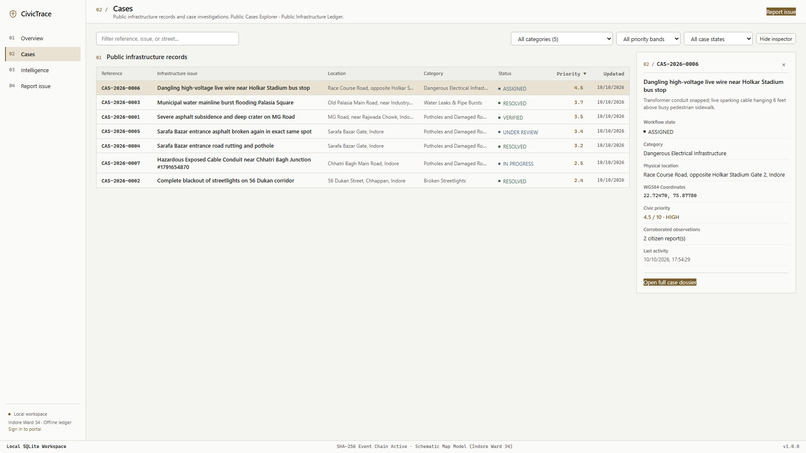This screenshot has height=453, width=806.
Task: Click the Status column header
Action: click(x=505, y=74)
